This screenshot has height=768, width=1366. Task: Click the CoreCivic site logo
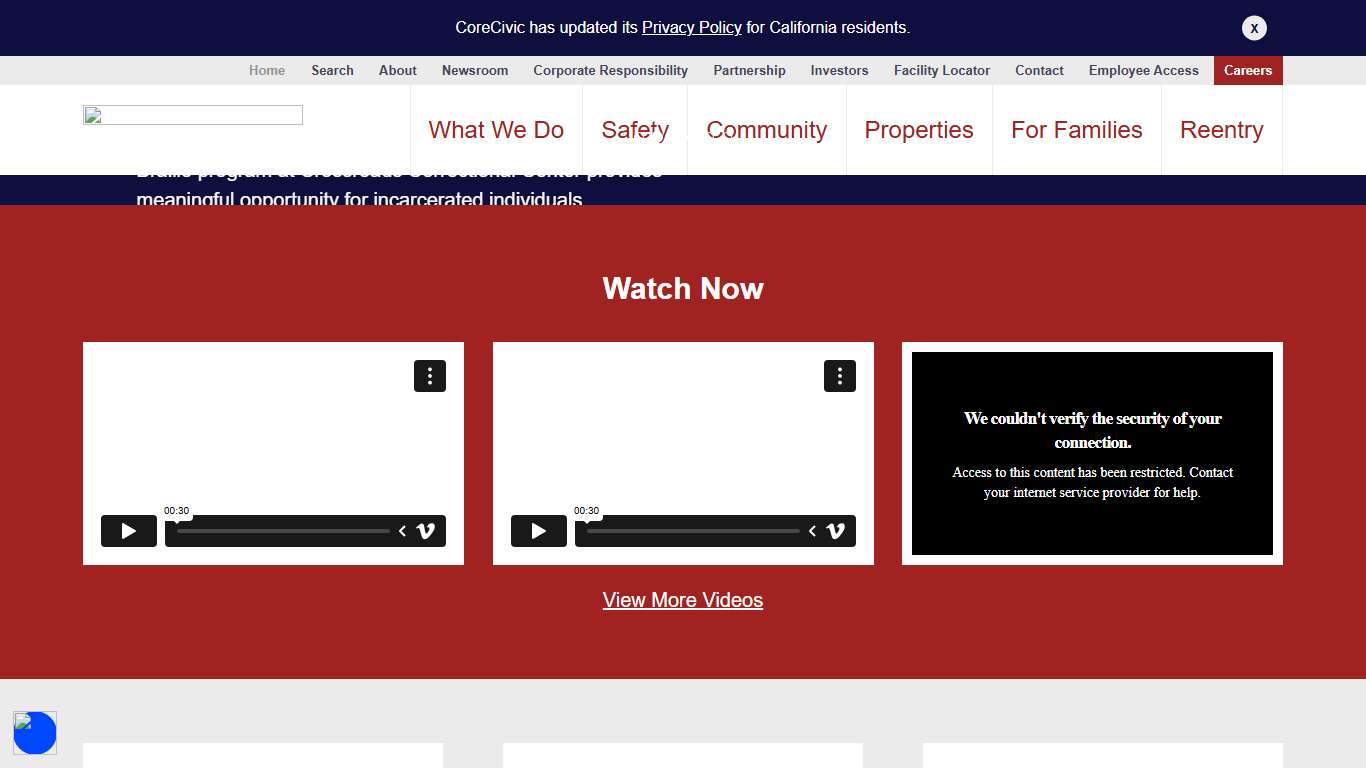pos(192,115)
